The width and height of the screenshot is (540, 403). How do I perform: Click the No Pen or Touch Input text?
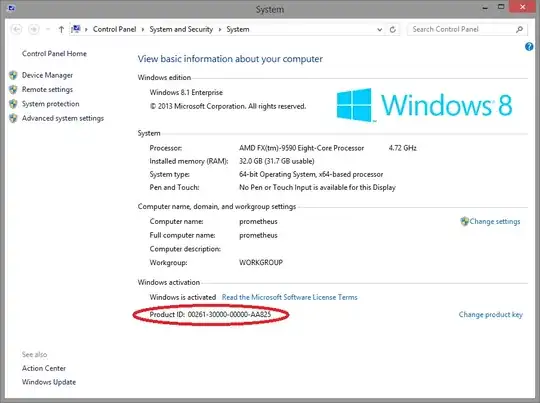click(x=317, y=187)
